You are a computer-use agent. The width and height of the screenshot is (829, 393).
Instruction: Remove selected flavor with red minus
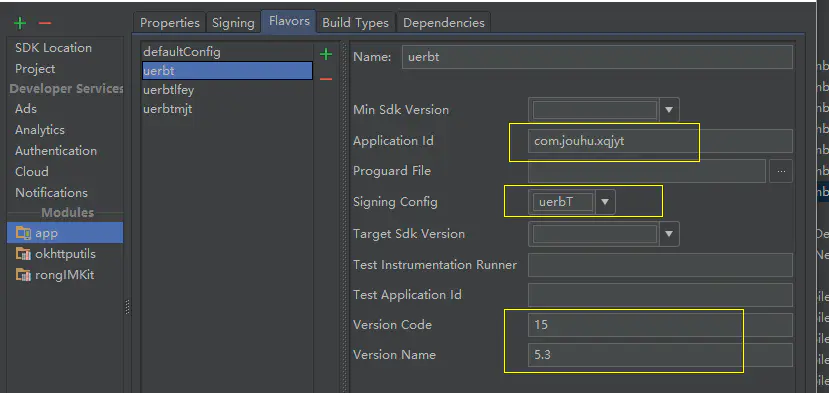click(x=326, y=79)
